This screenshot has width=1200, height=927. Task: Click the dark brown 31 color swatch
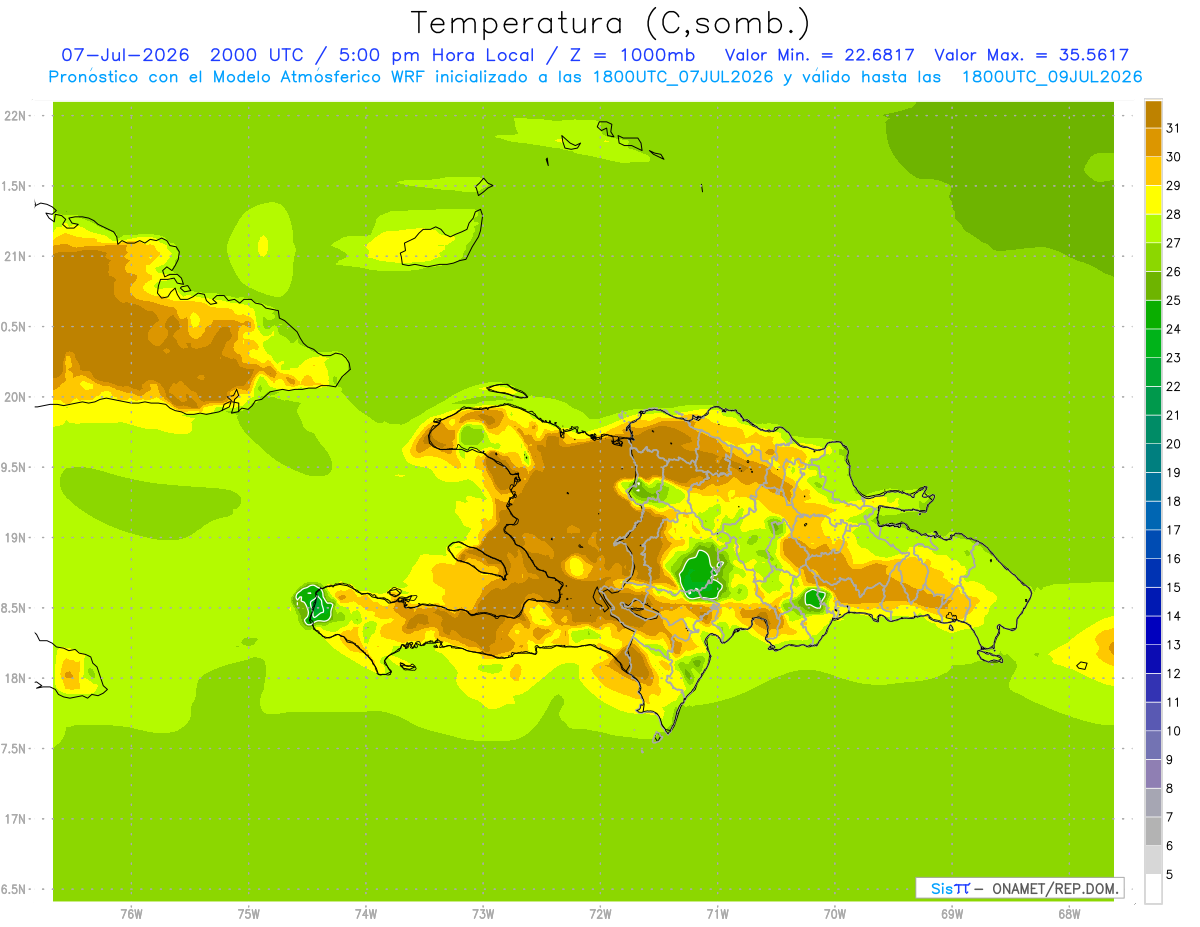1153,115
